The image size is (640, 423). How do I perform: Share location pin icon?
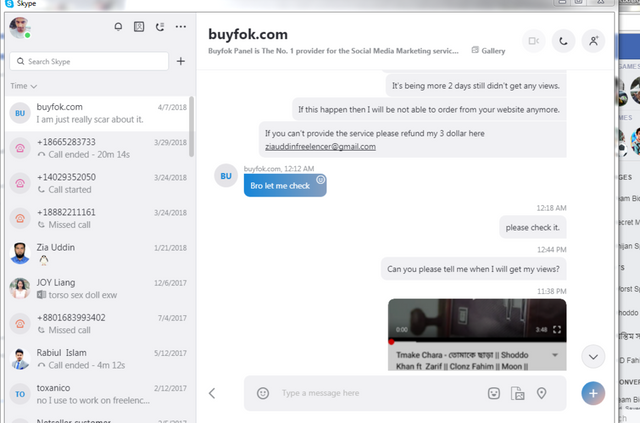click(x=541, y=393)
